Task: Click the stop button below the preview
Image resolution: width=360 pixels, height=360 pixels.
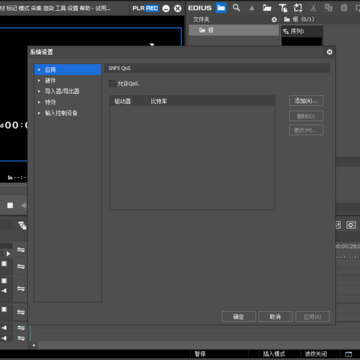Action: coord(10,205)
